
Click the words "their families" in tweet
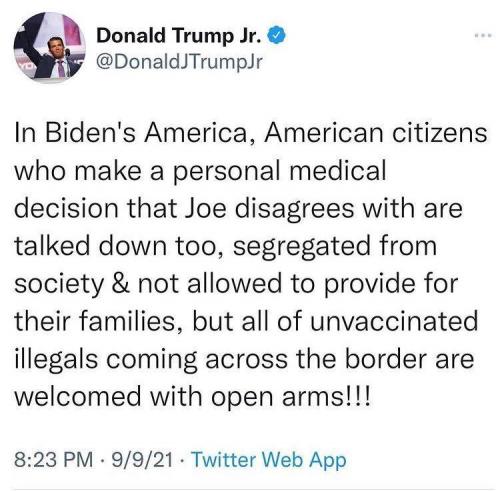pos(95,322)
